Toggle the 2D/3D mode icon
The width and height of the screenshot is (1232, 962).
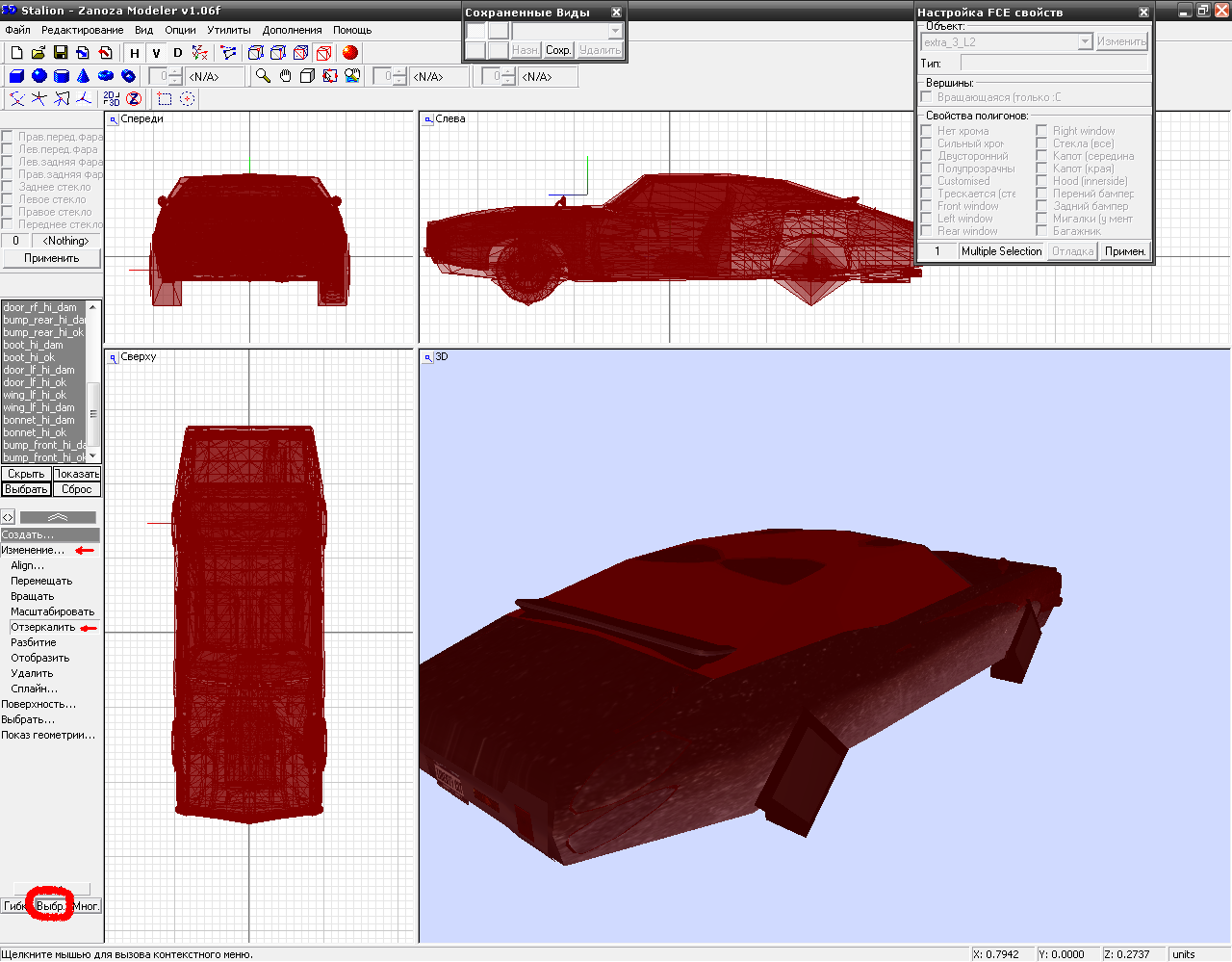[112, 98]
